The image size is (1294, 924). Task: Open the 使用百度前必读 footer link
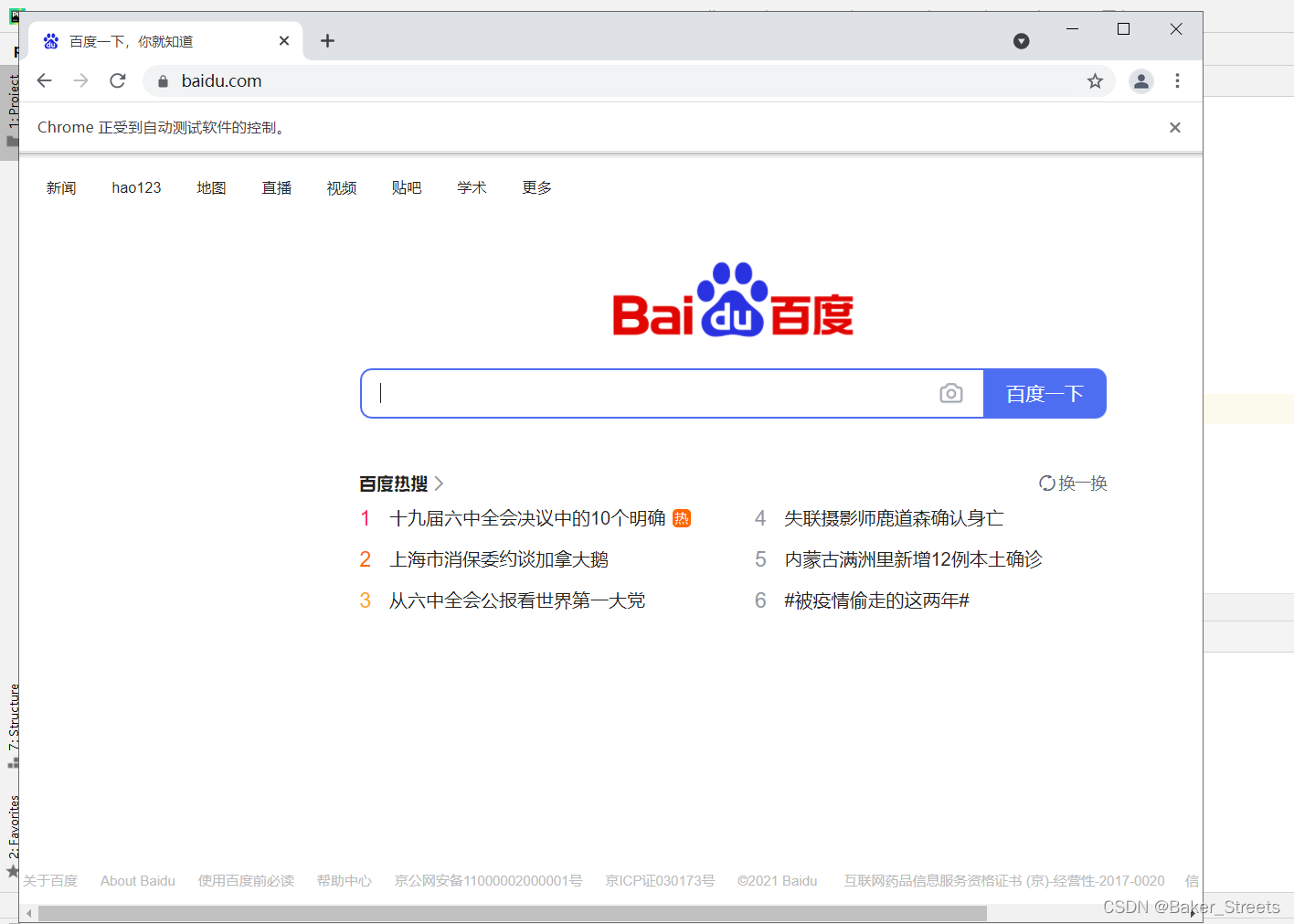click(x=246, y=881)
